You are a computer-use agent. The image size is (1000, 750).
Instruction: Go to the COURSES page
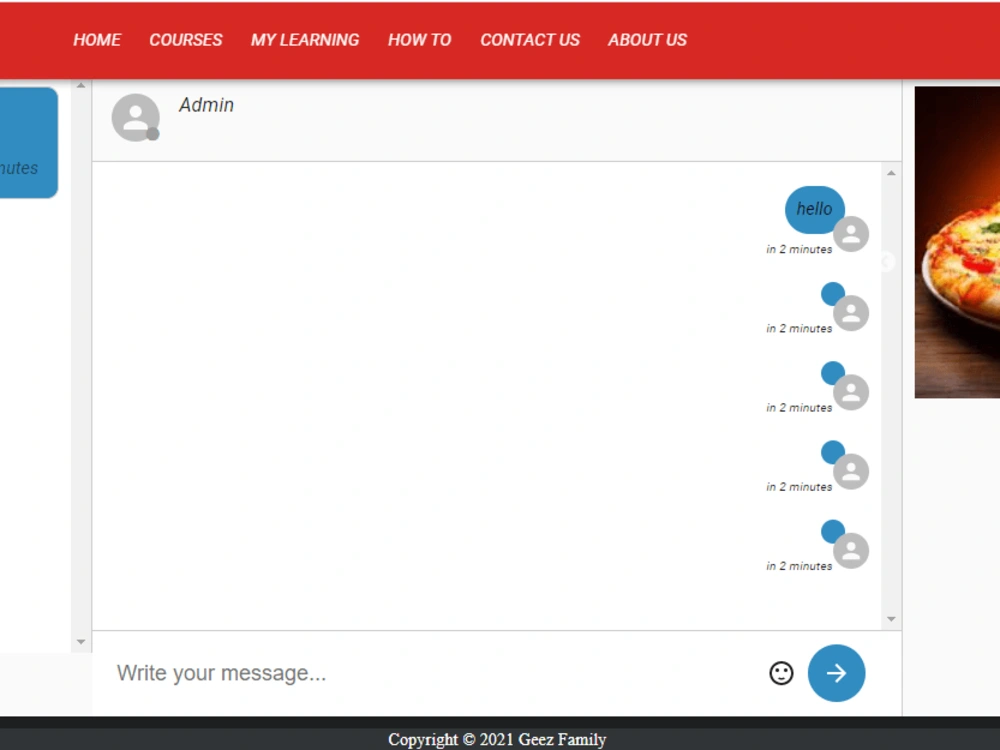(x=186, y=40)
